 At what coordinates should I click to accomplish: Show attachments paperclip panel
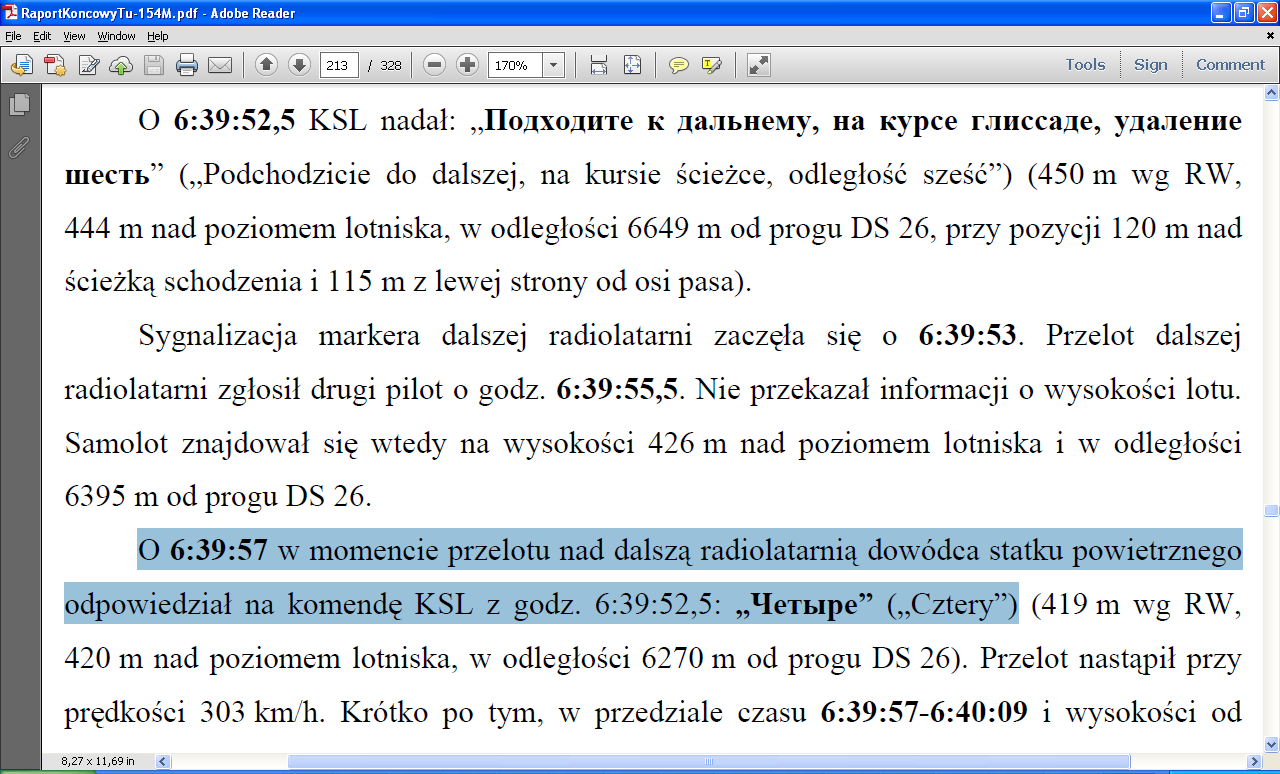click(18, 148)
